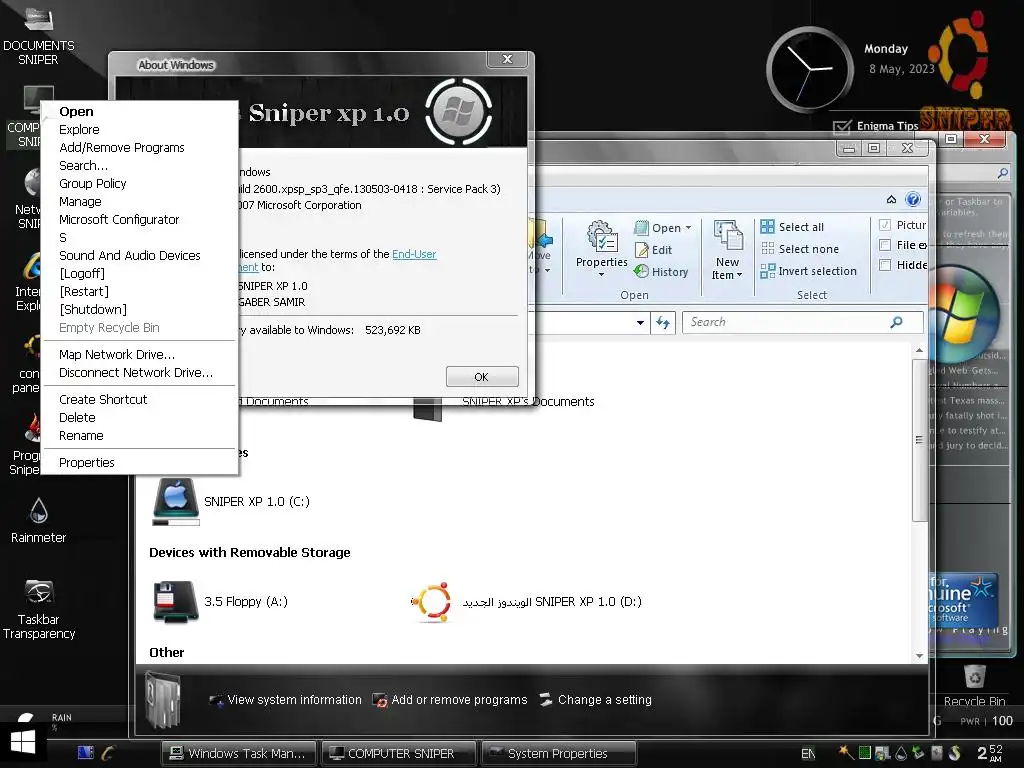Click the blue quick launch icon on the taskbar
Image resolution: width=1024 pixels, height=768 pixels.
pos(86,753)
